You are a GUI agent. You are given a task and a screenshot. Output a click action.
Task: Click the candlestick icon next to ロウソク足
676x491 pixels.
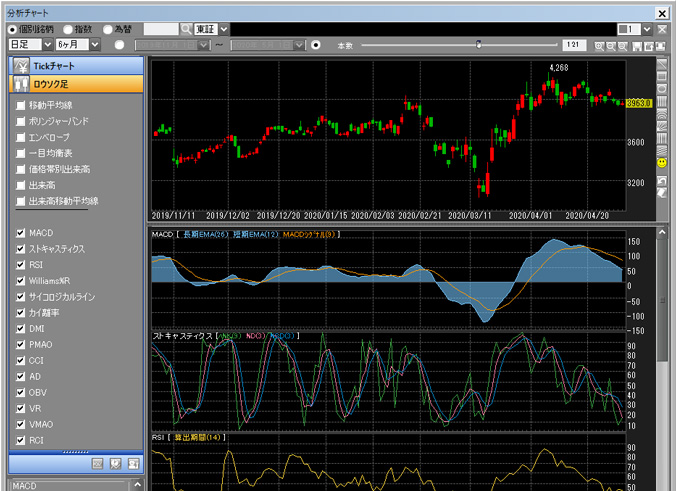click(21, 84)
